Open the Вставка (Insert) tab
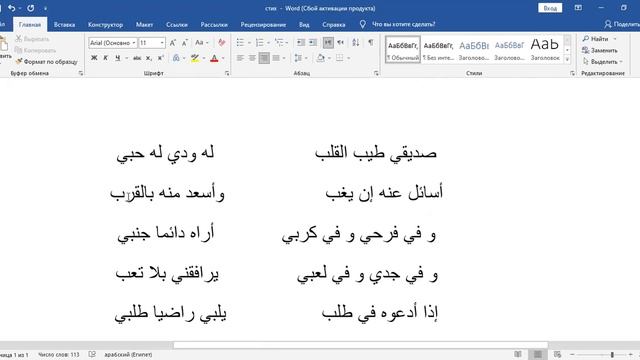The height and width of the screenshot is (360, 640). click(64, 24)
